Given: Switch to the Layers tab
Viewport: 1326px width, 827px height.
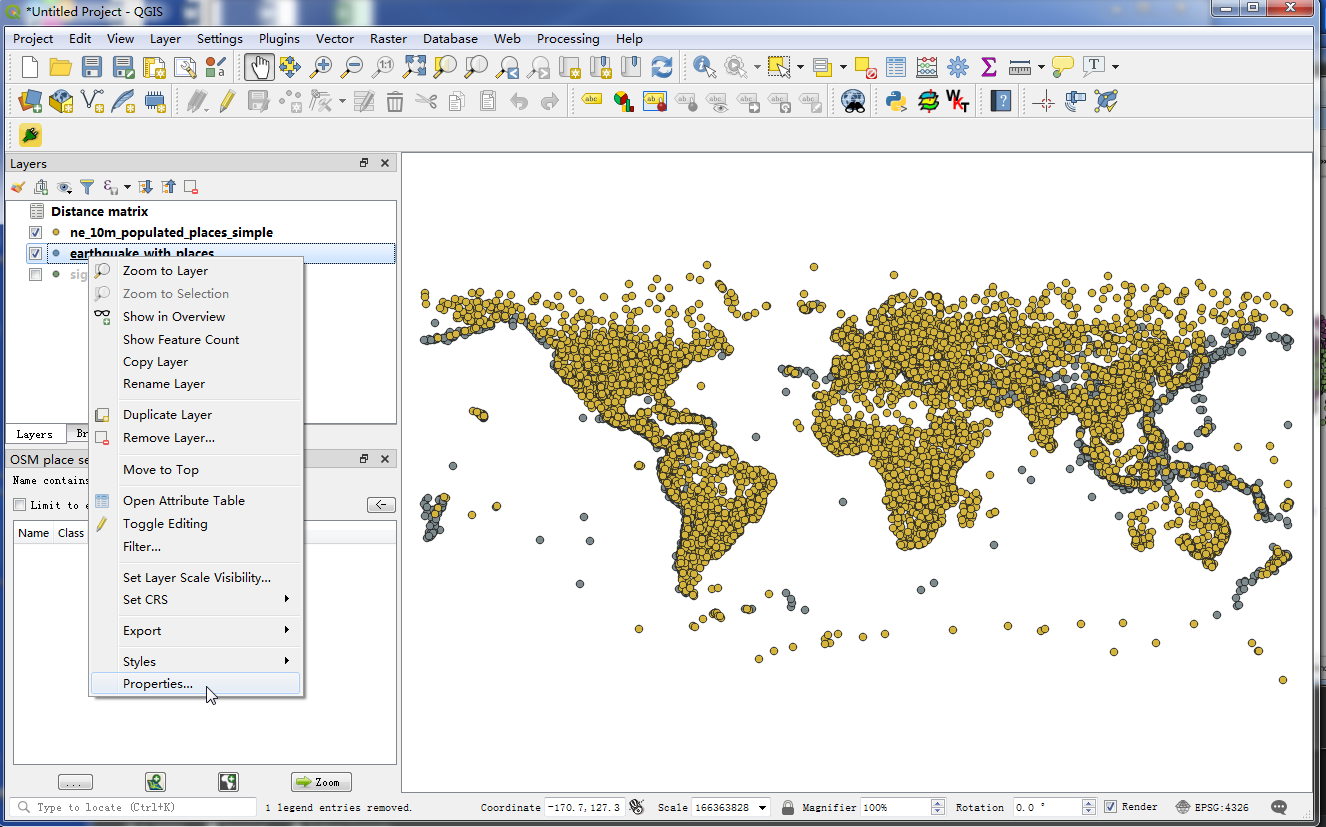Looking at the screenshot, I should coord(34,434).
